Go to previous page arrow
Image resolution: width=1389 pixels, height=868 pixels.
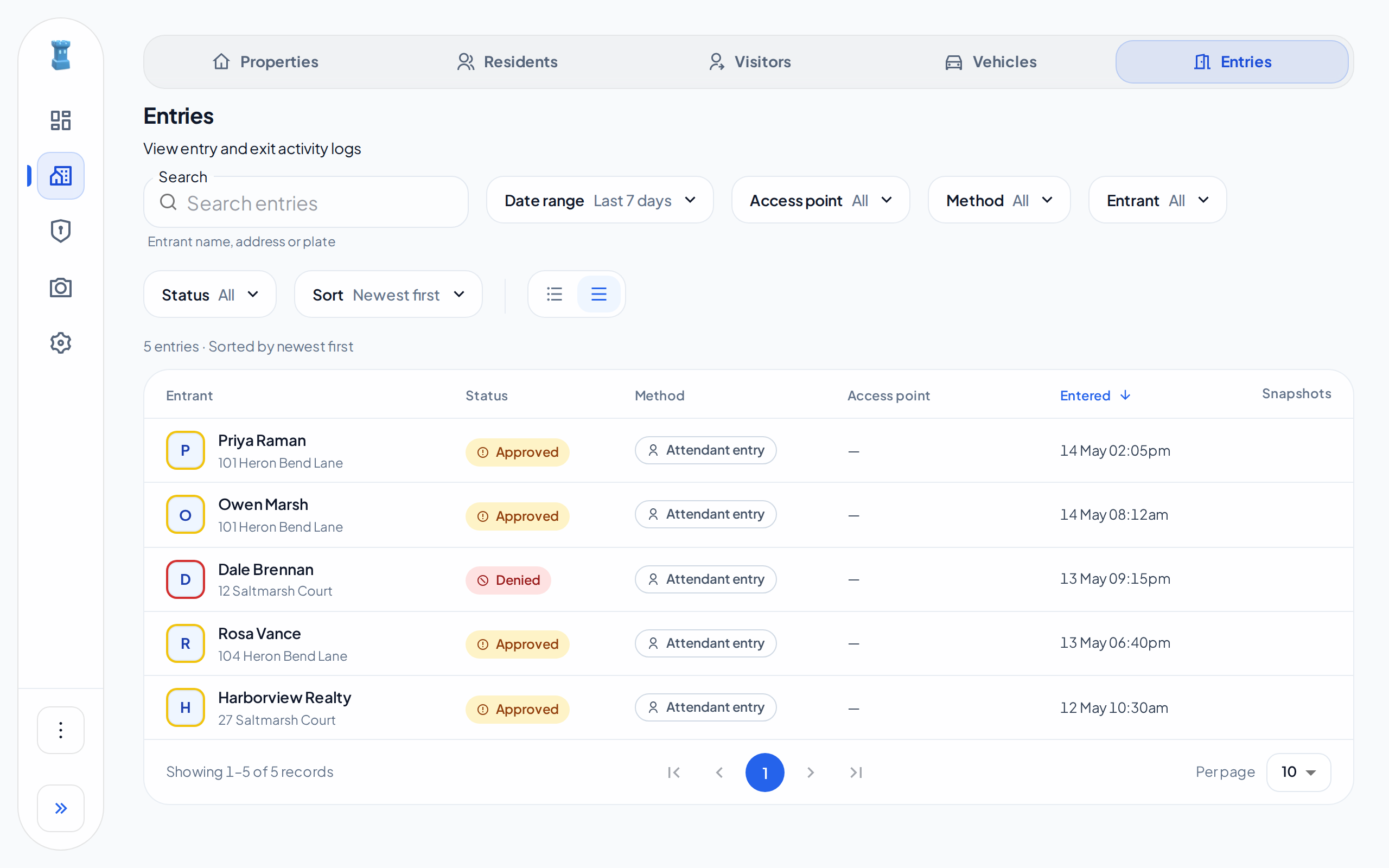click(x=719, y=772)
